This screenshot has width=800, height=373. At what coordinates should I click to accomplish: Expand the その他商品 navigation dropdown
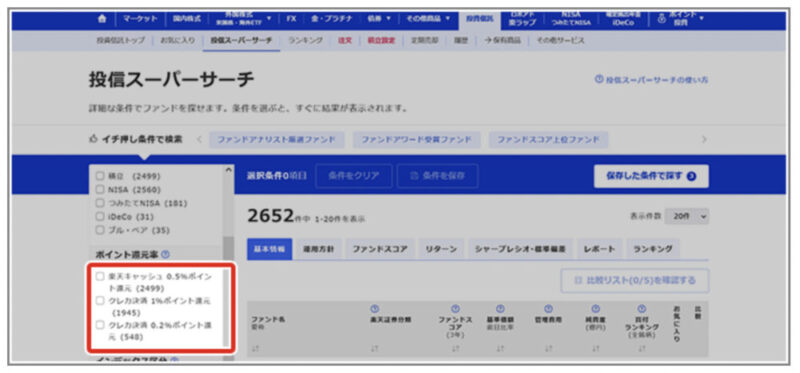(x=428, y=18)
